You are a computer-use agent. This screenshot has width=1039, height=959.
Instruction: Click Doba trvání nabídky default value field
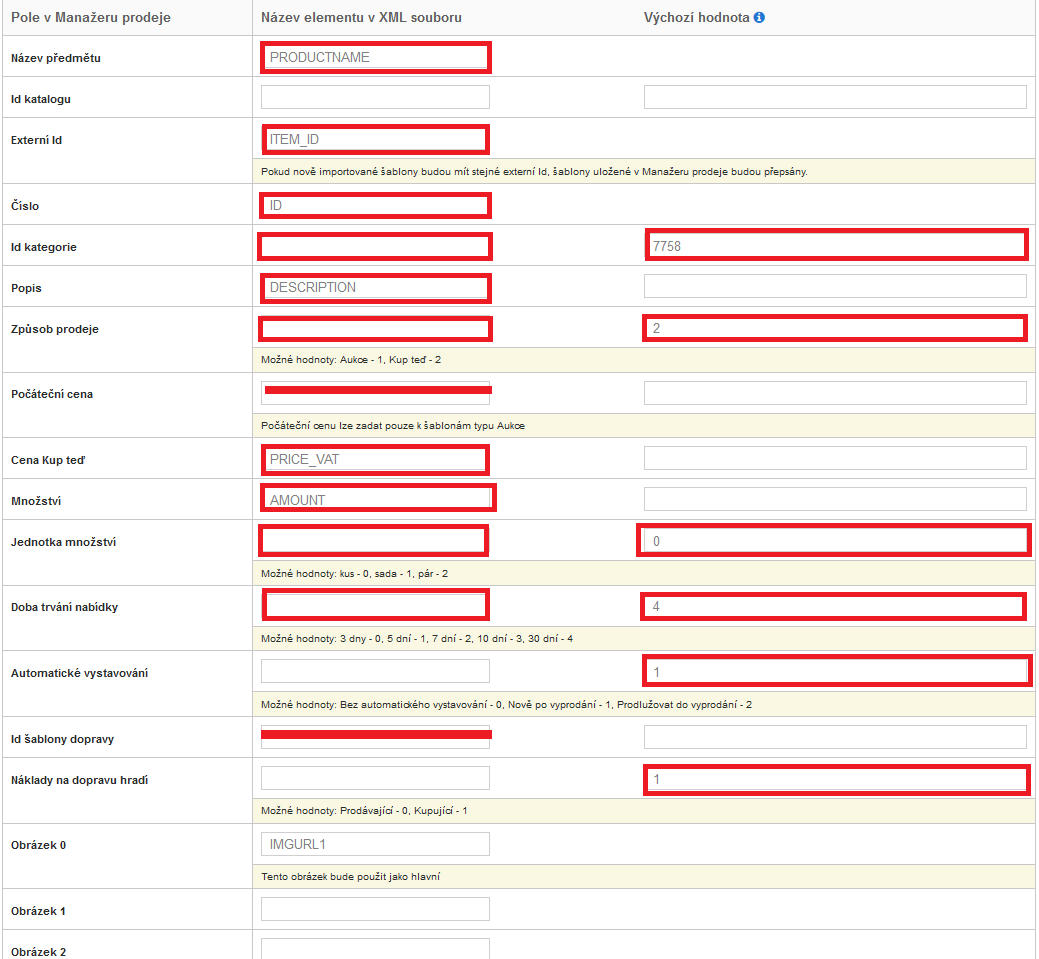[834, 606]
